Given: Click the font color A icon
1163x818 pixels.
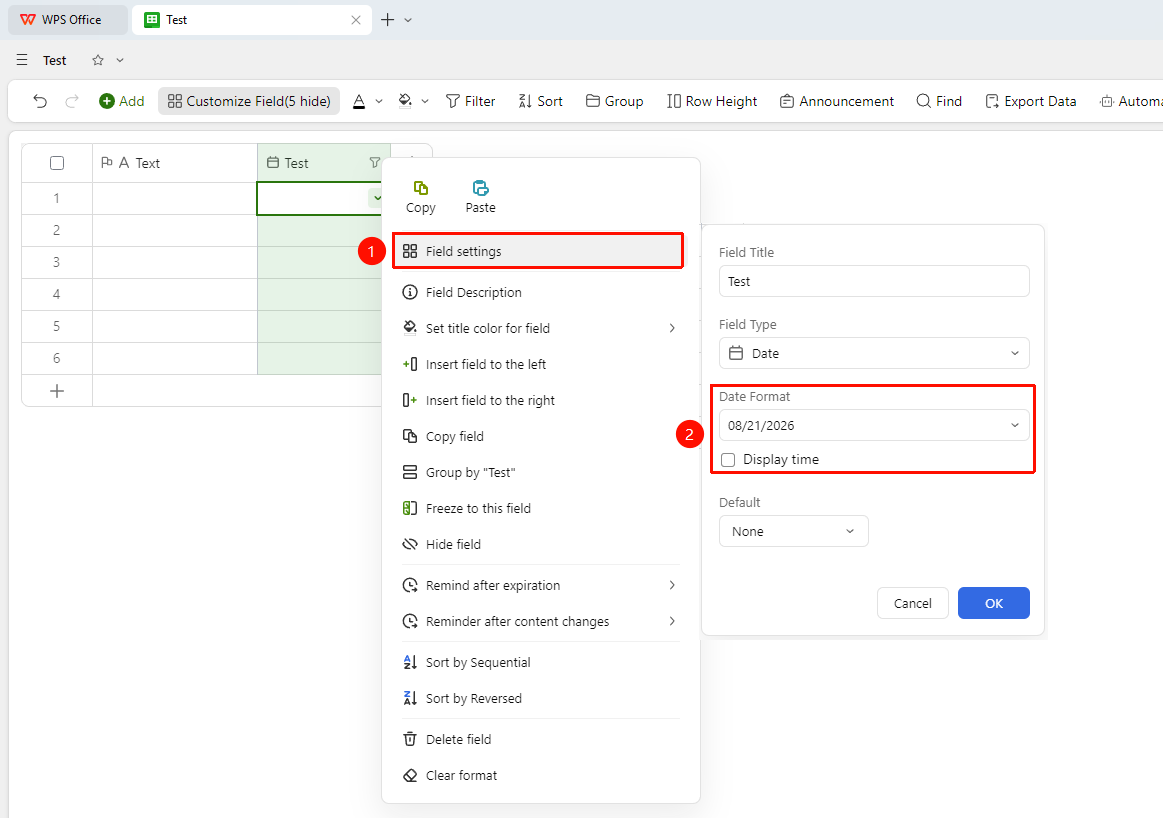Looking at the screenshot, I should point(359,102).
